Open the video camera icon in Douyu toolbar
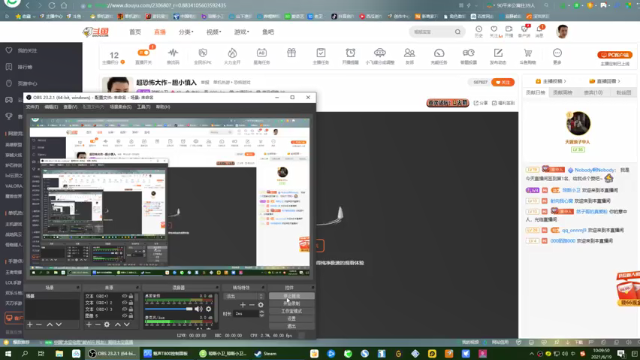640x360 pixels. coord(469,53)
